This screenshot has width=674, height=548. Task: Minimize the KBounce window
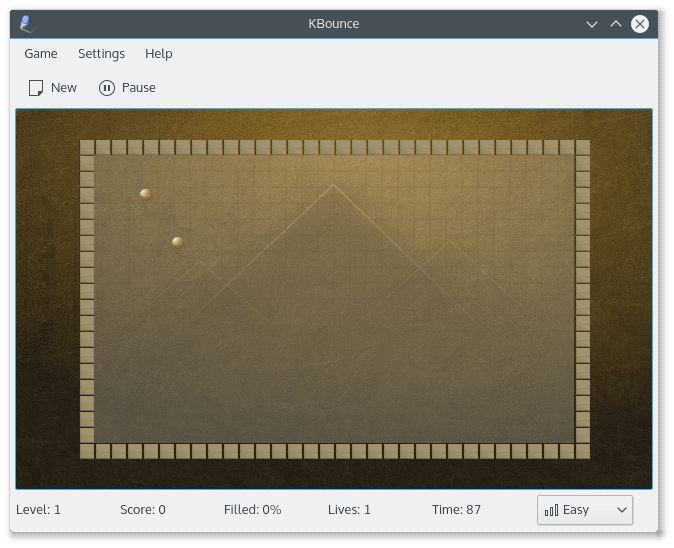(592, 24)
